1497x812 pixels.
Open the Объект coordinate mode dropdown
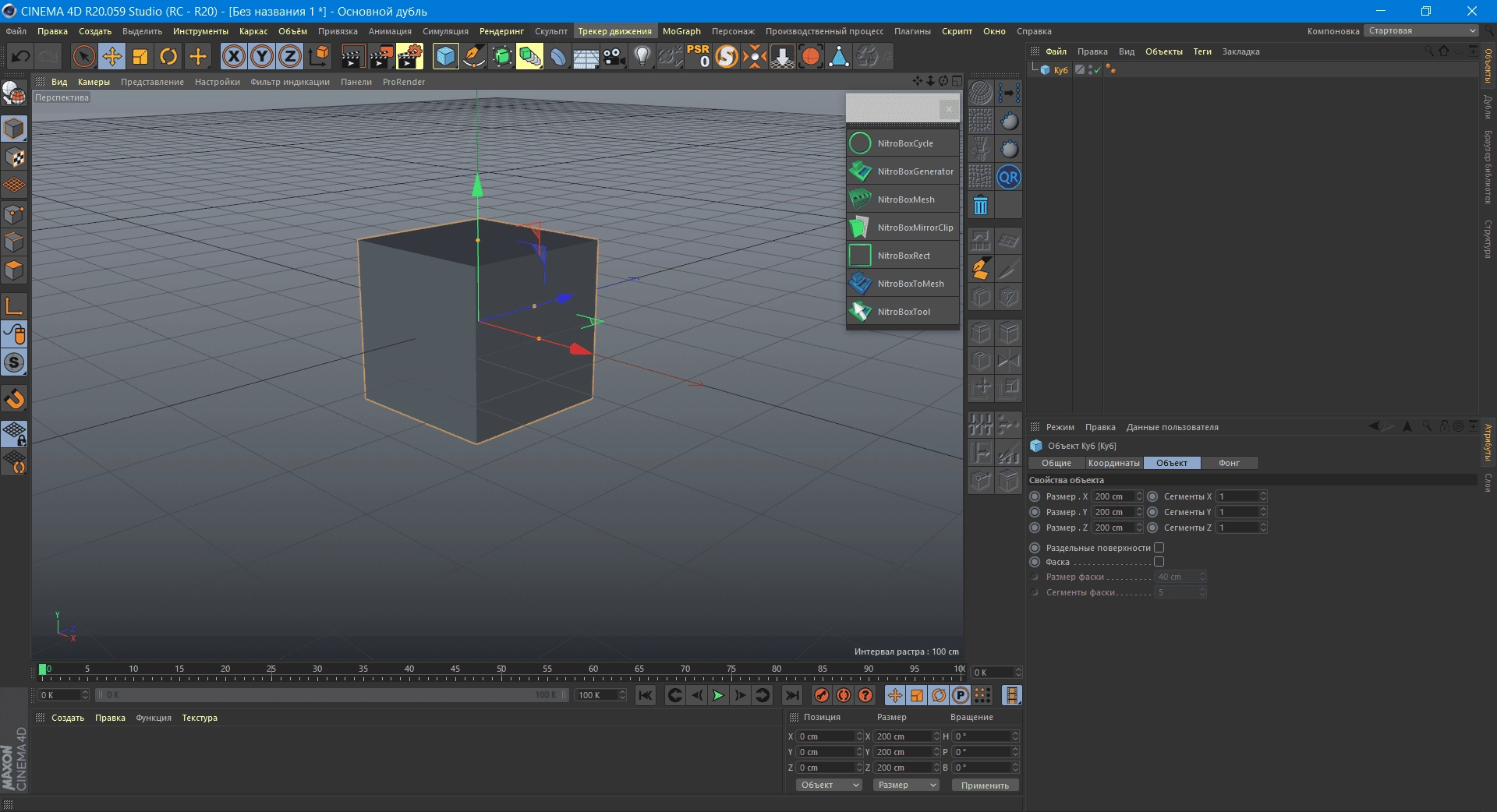(829, 785)
